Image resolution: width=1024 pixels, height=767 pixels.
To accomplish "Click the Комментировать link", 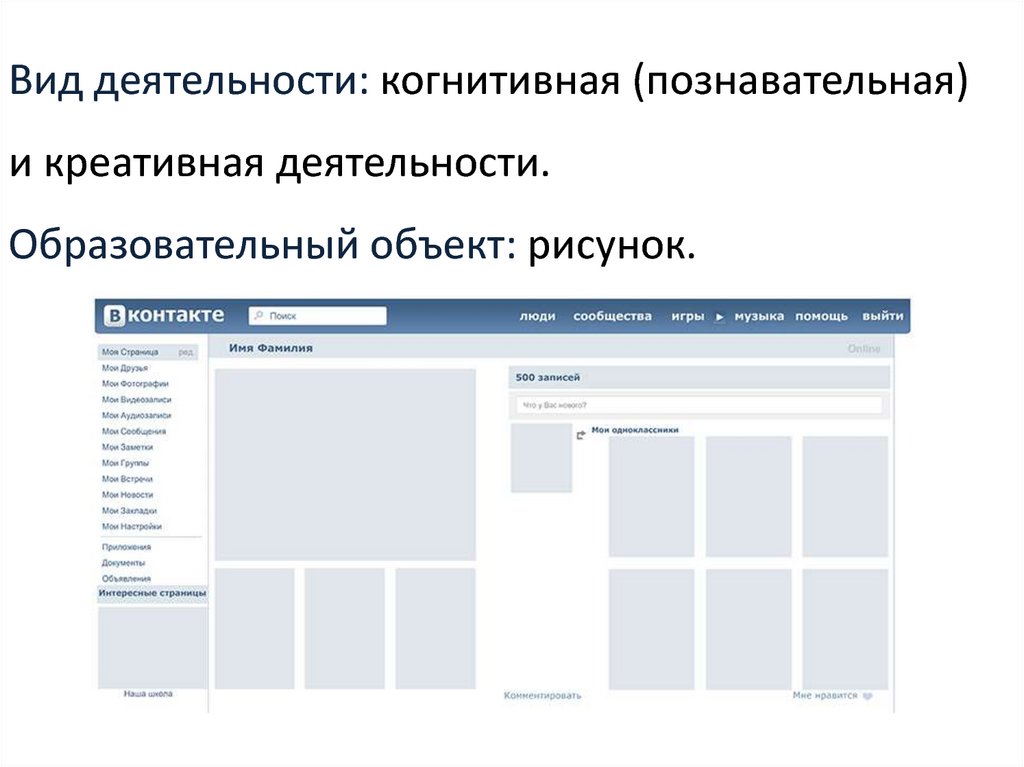I will click(542, 695).
